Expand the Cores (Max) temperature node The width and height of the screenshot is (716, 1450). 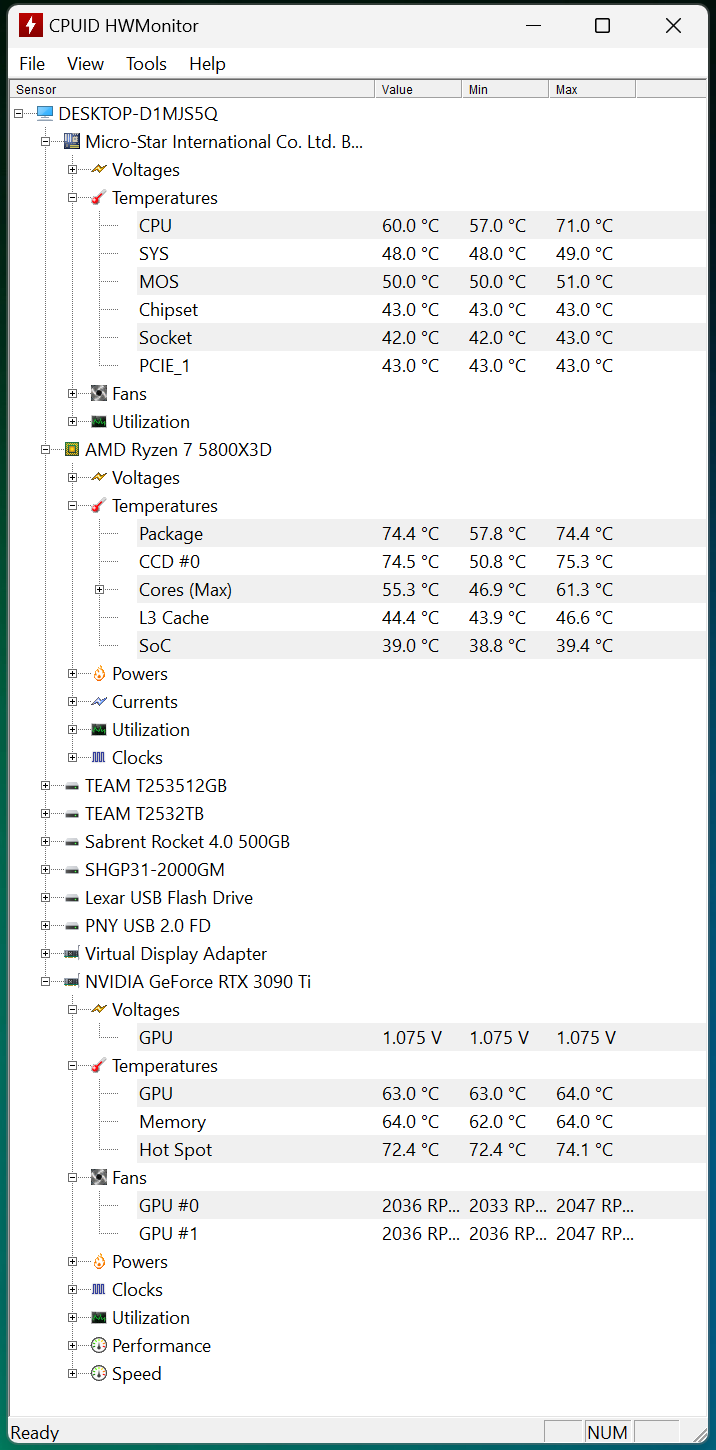click(99, 590)
